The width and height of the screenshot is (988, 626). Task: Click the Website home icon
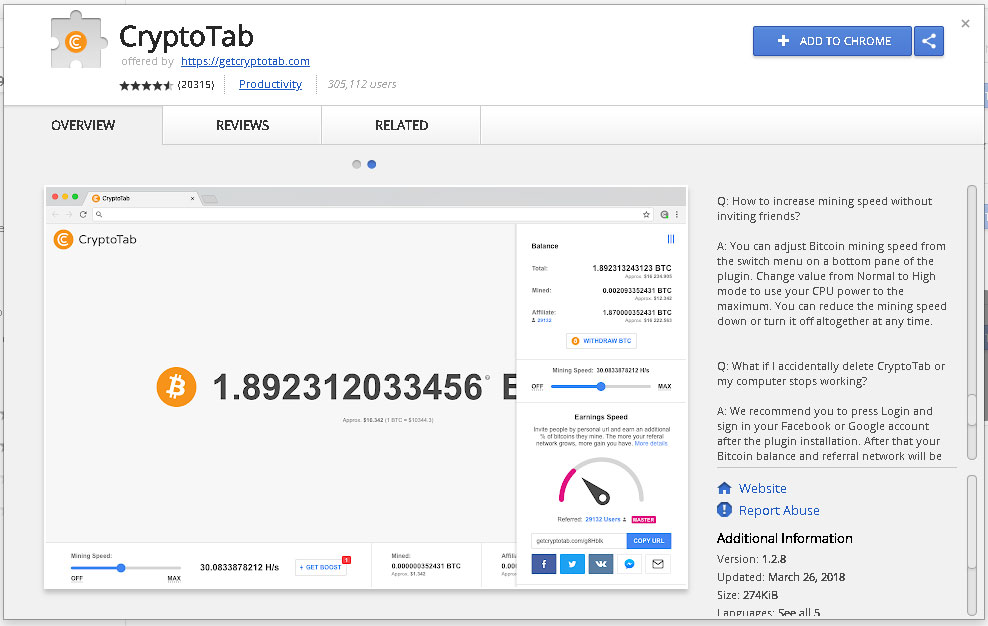click(x=723, y=488)
